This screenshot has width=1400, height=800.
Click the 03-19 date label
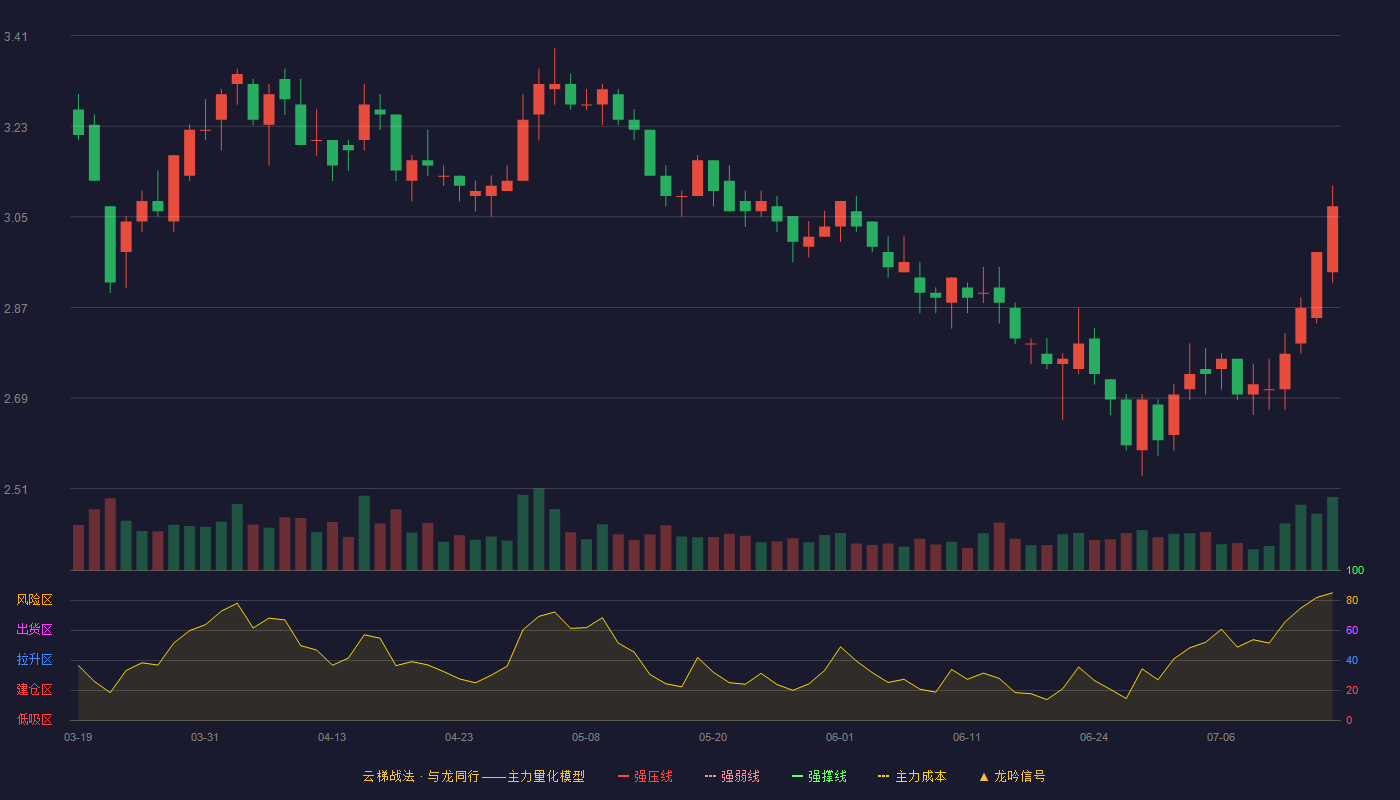pyautogui.click(x=78, y=737)
